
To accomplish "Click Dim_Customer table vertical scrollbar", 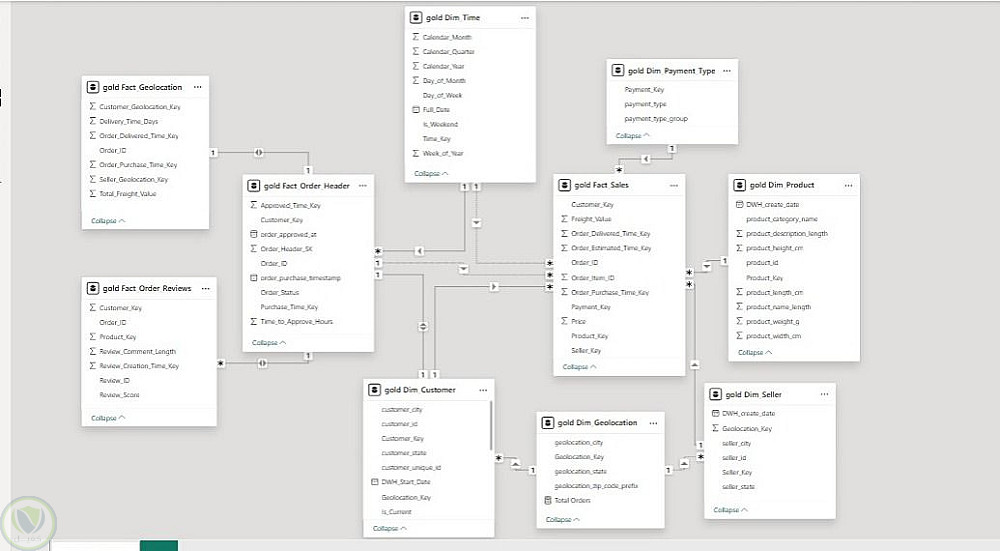I will pyautogui.click(x=491, y=425).
